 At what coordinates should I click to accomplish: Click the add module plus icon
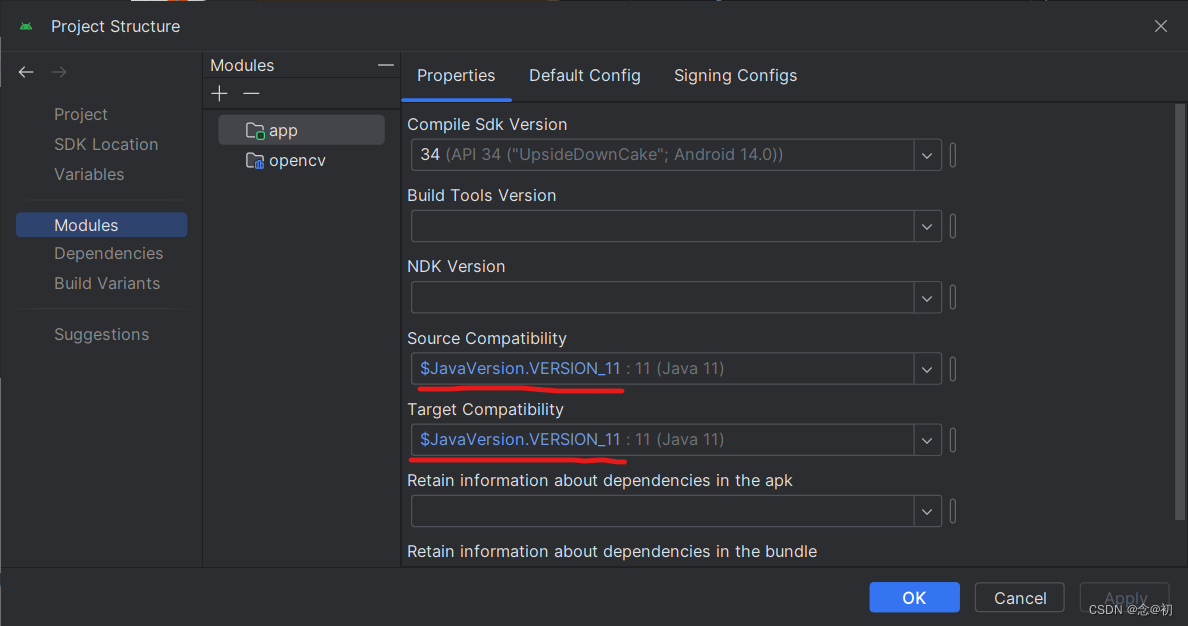pos(219,93)
